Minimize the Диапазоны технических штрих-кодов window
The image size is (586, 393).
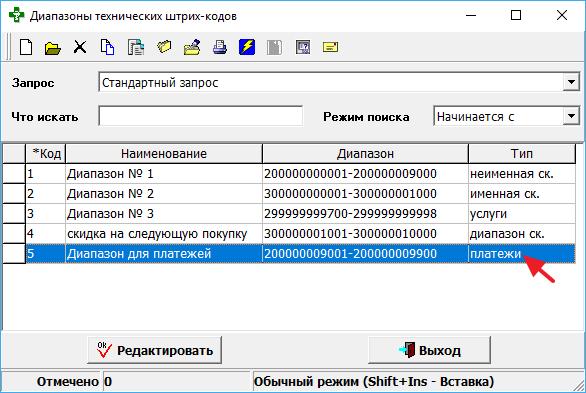pos(471,15)
